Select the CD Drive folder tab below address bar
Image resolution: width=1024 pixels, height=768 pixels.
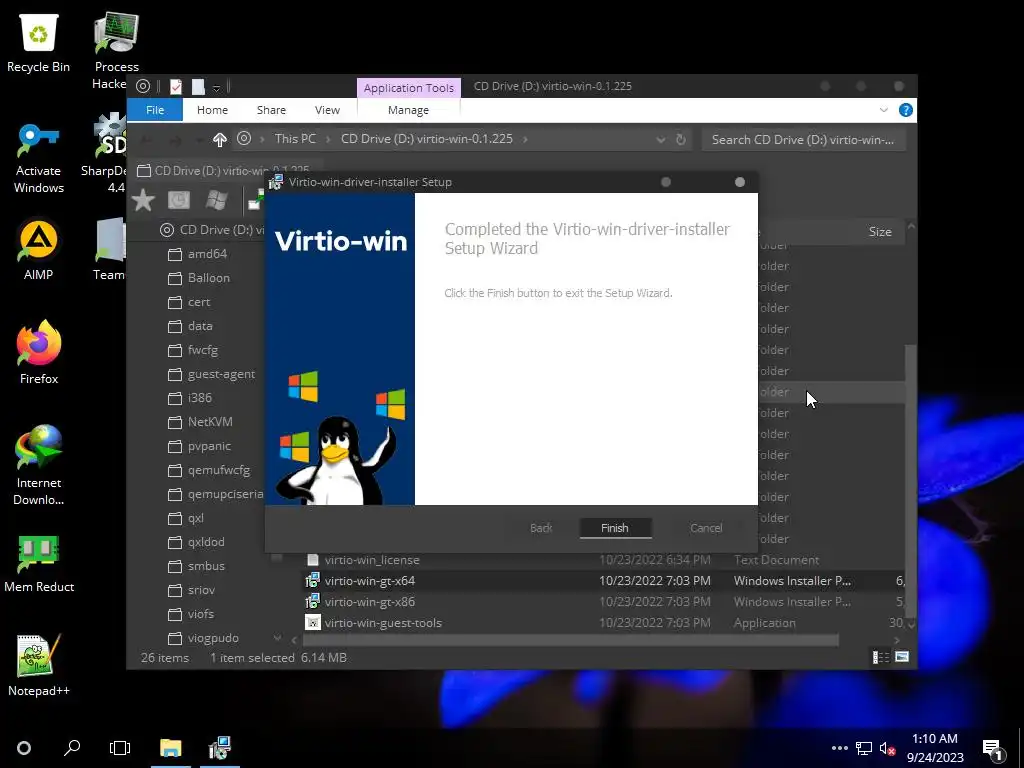[x=223, y=170]
